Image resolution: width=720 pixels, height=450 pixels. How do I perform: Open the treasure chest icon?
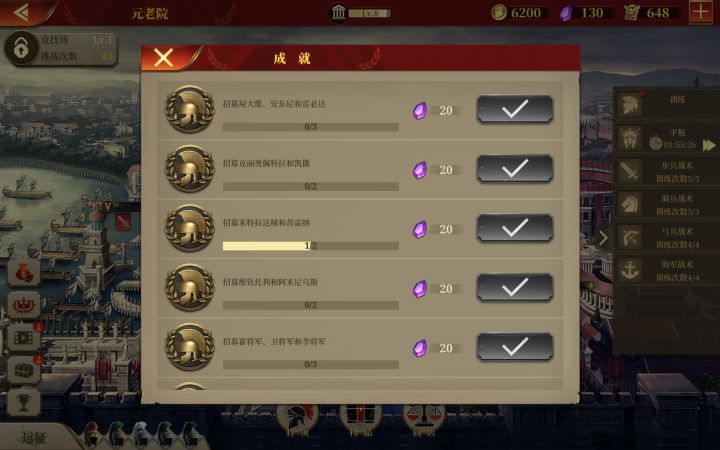tap(24, 370)
